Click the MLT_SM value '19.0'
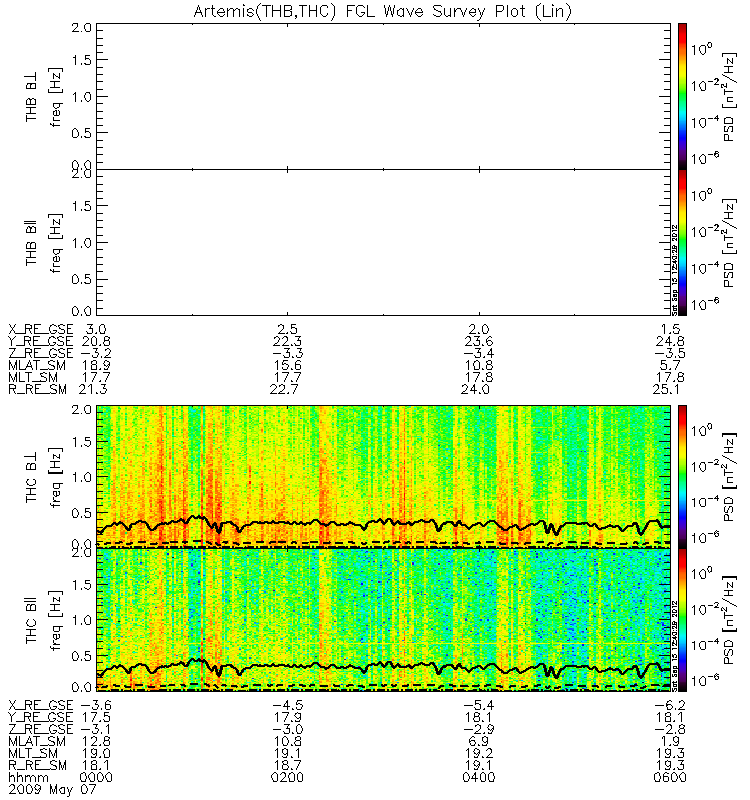Screen dimensions: 750x800 click(x=96, y=753)
